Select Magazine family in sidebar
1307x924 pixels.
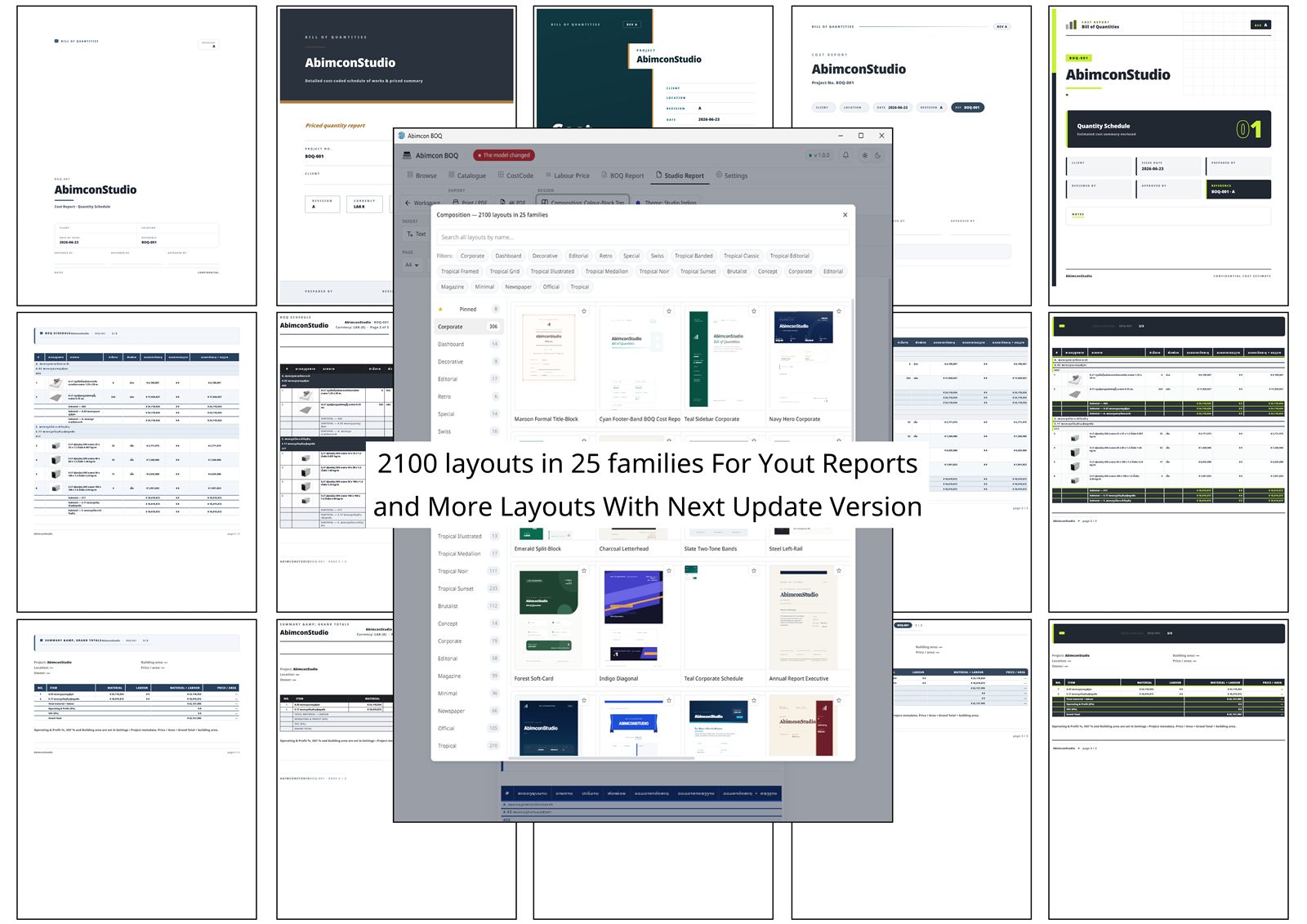(x=469, y=676)
